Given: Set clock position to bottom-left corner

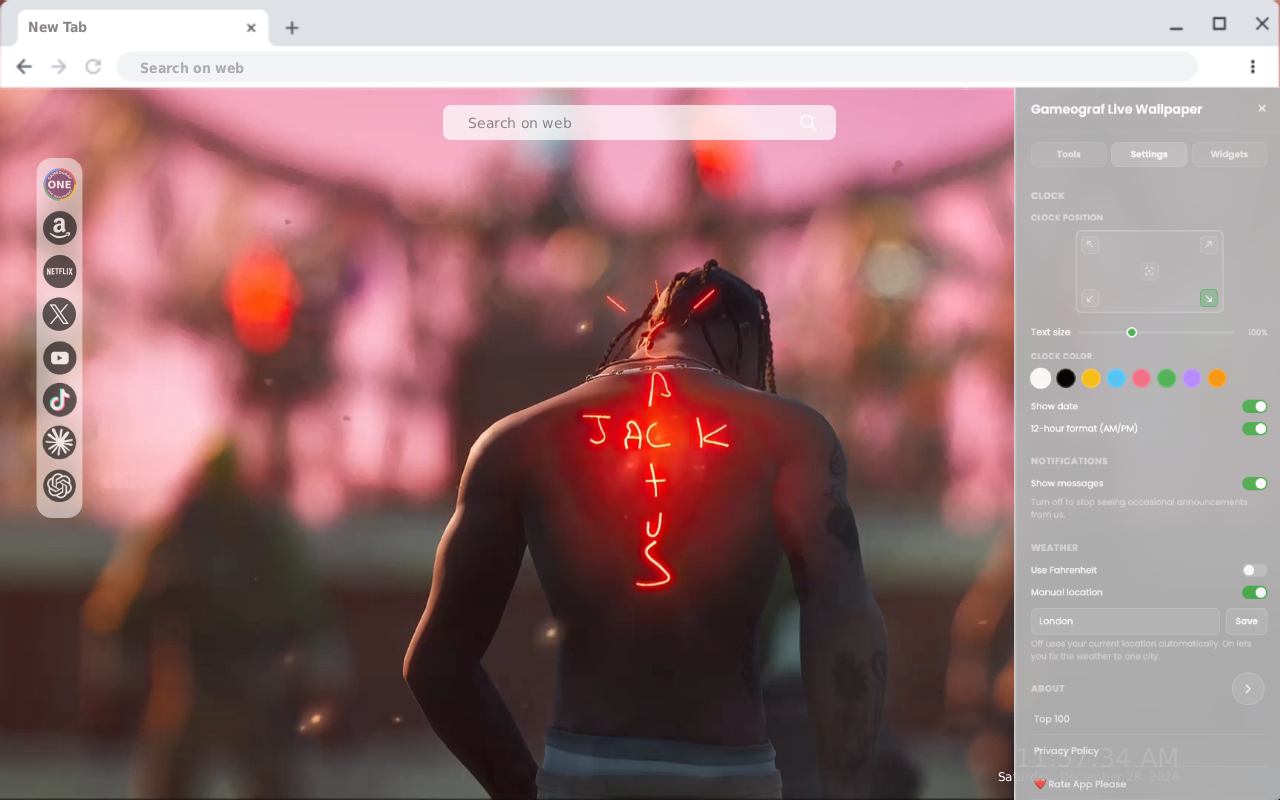Looking at the screenshot, I should coord(1091,298).
